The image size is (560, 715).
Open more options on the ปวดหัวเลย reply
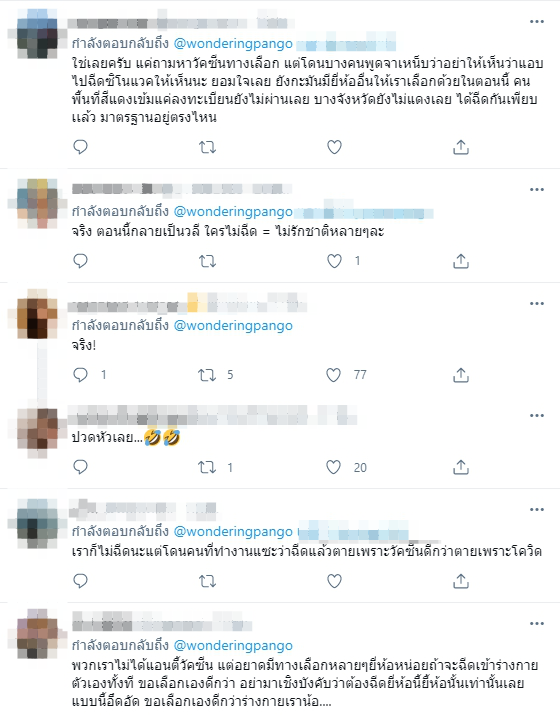[x=537, y=415]
